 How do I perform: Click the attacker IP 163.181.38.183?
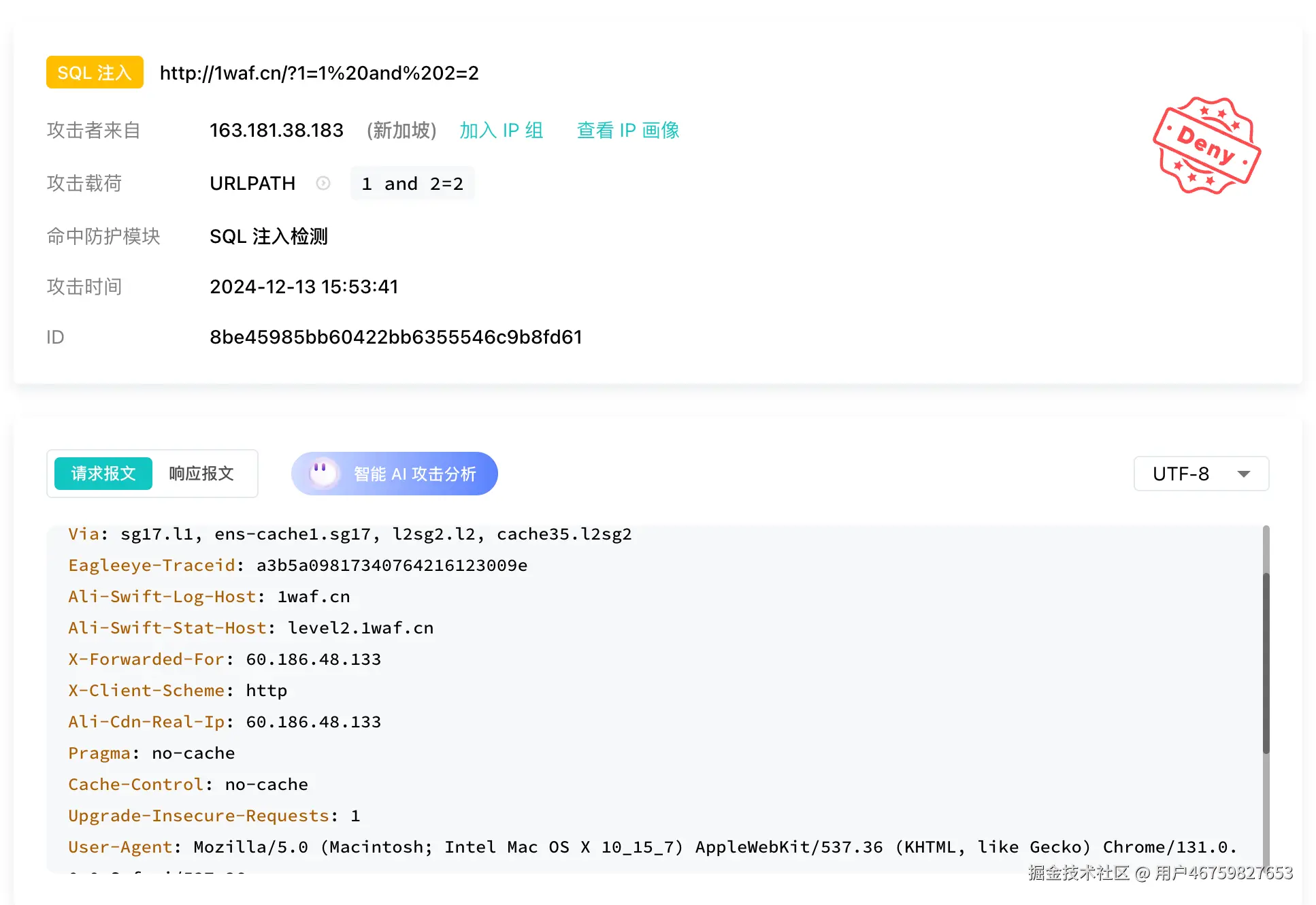coord(276,130)
